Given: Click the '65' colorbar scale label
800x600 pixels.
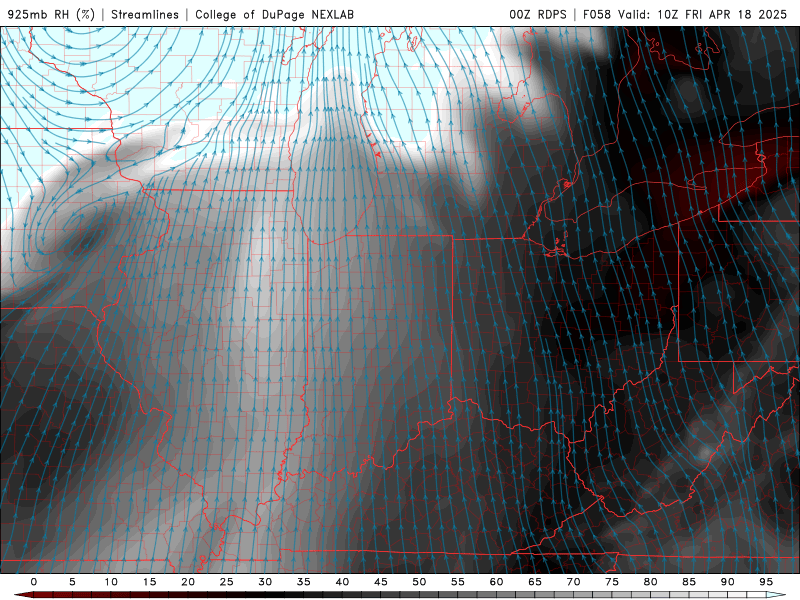Looking at the screenshot, I should click(x=535, y=582).
